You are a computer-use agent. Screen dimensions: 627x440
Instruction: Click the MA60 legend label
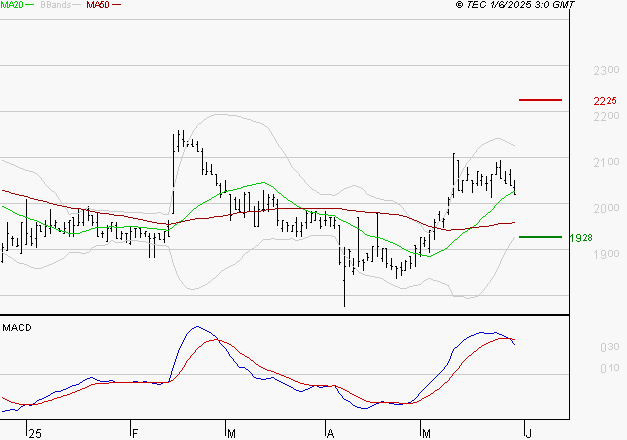tap(98, 5)
